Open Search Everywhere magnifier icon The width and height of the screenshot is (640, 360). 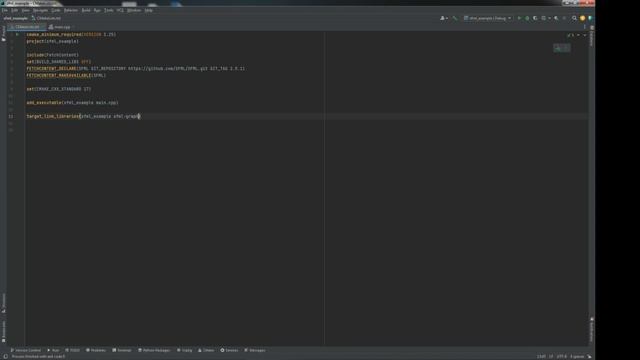pyautogui.click(x=574, y=18)
